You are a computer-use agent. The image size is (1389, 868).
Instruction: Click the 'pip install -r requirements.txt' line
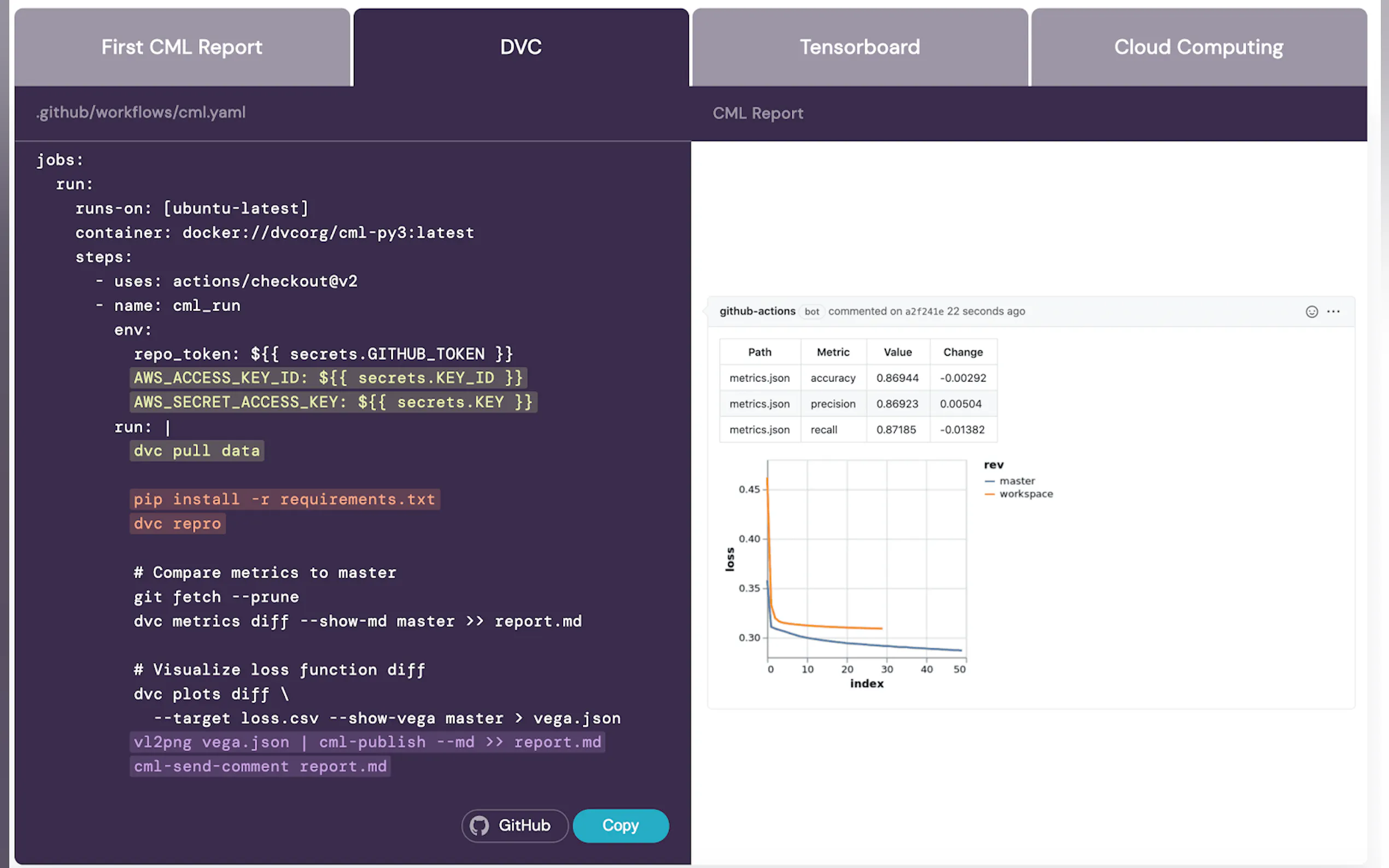[x=285, y=499]
